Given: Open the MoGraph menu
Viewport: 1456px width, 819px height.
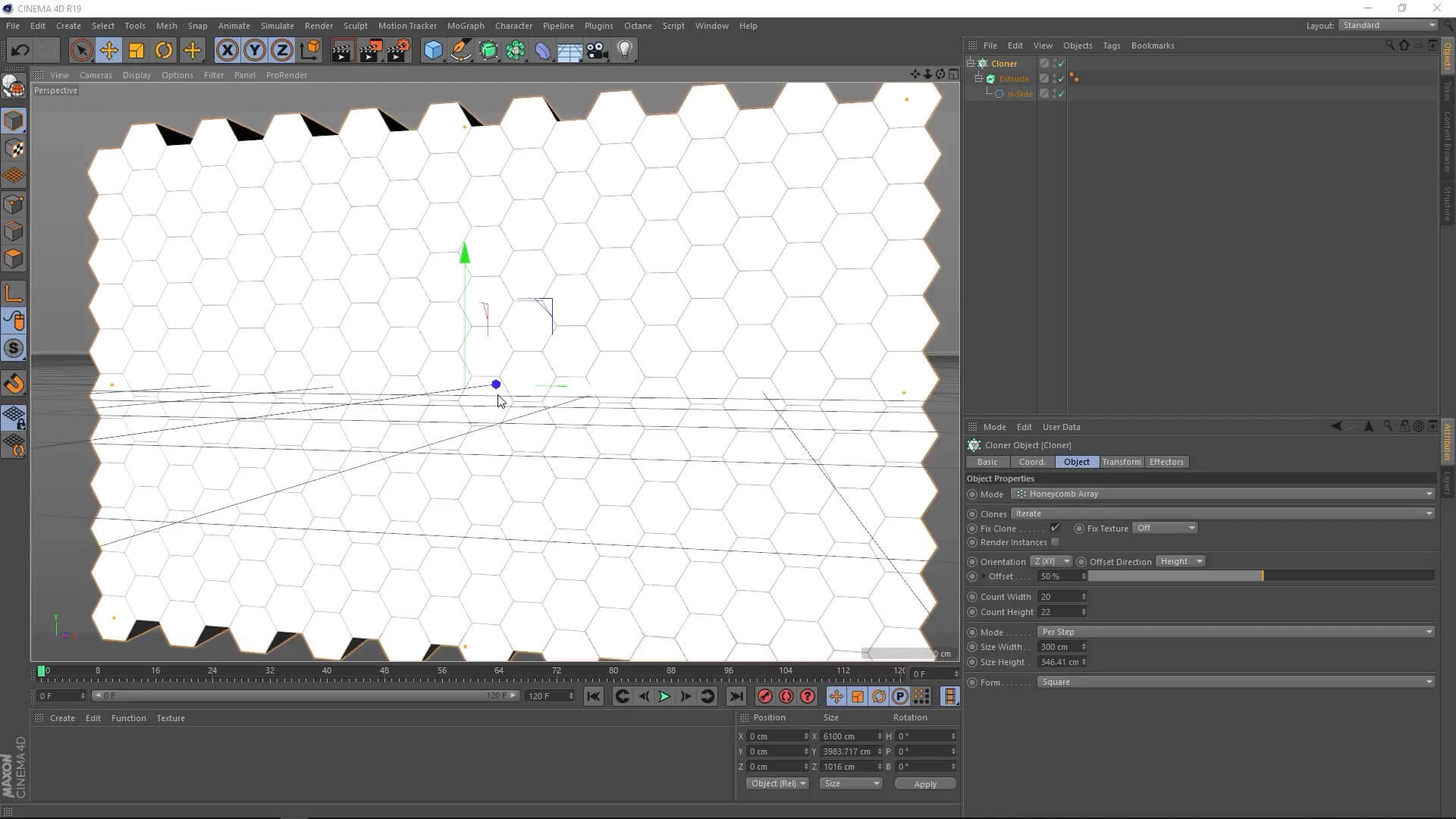Looking at the screenshot, I should click(465, 26).
